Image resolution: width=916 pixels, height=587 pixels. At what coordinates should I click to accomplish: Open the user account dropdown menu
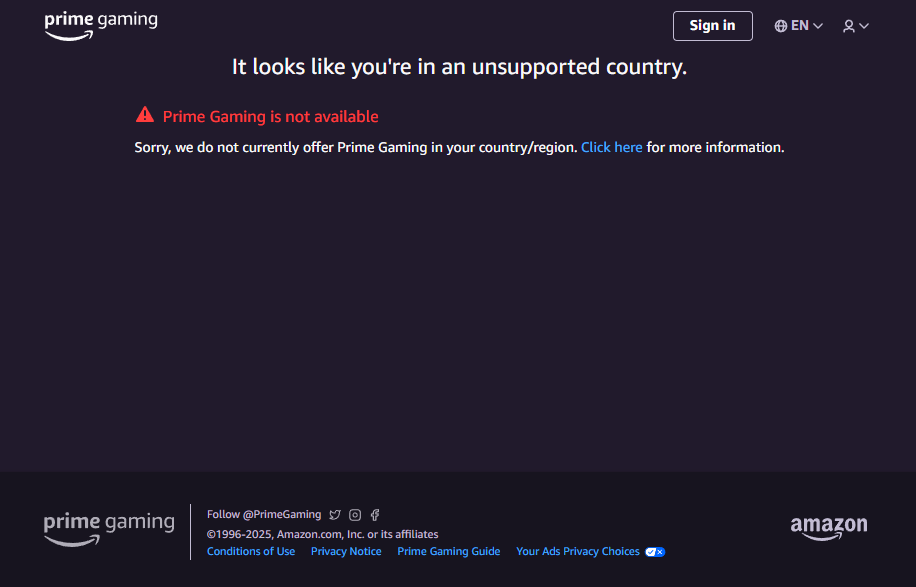(x=856, y=26)
